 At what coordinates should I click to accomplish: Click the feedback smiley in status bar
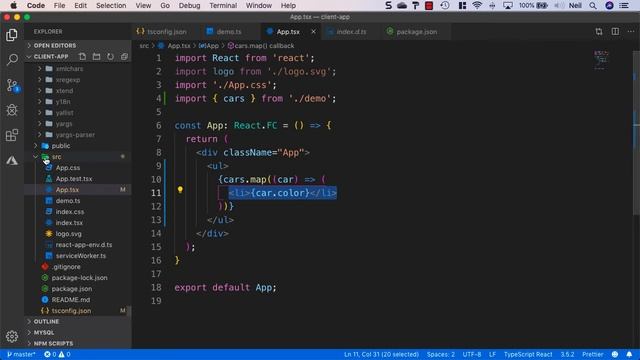point(615,354)
